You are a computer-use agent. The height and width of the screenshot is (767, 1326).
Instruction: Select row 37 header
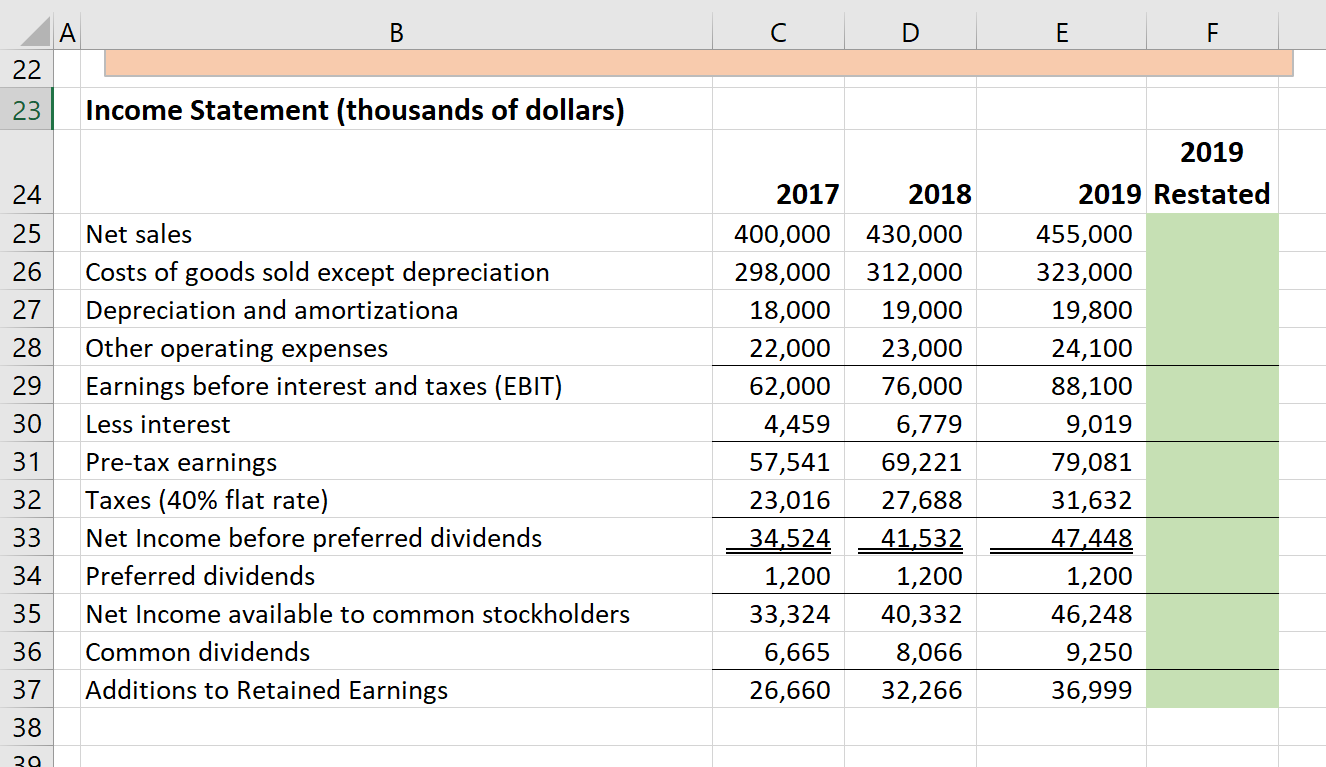pyautogui.click(x=26, y=689)
